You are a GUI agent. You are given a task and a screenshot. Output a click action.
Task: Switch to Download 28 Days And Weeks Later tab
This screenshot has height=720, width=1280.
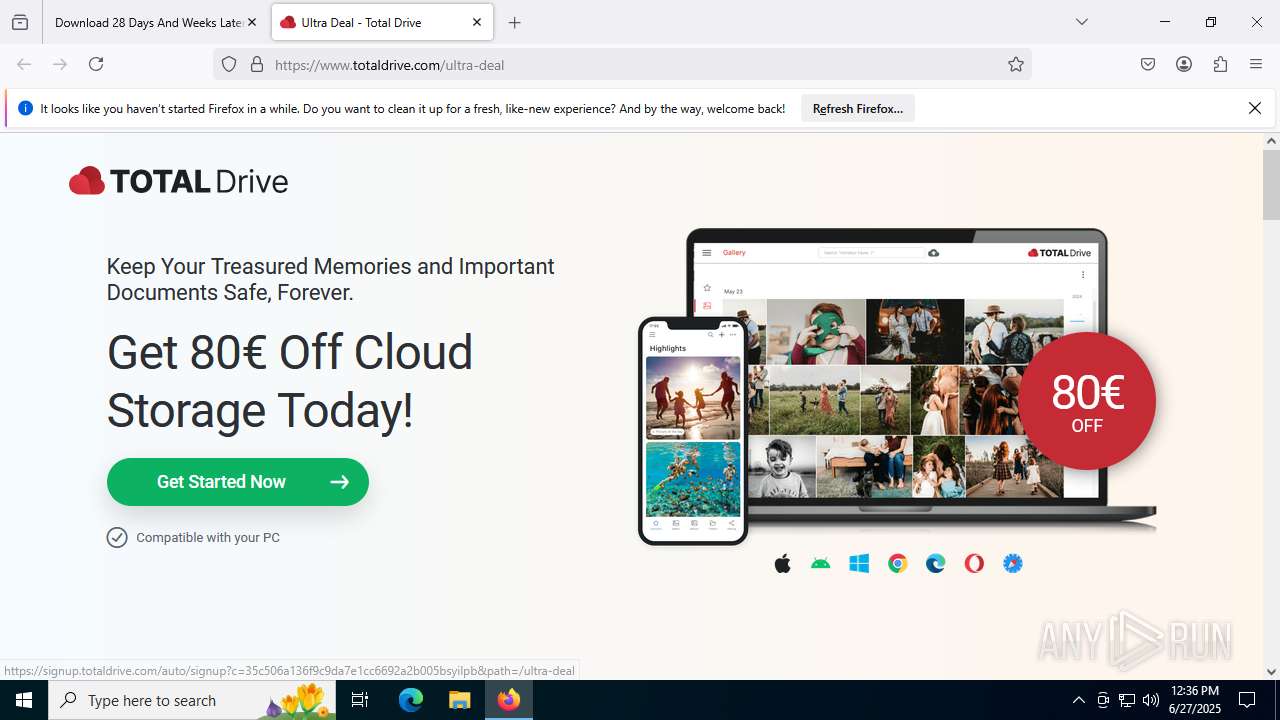tap(148, 22)
